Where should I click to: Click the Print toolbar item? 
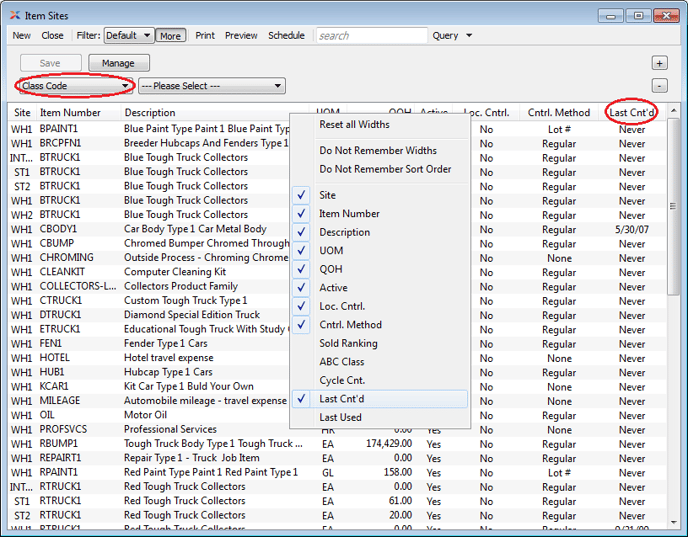(205, 36)
